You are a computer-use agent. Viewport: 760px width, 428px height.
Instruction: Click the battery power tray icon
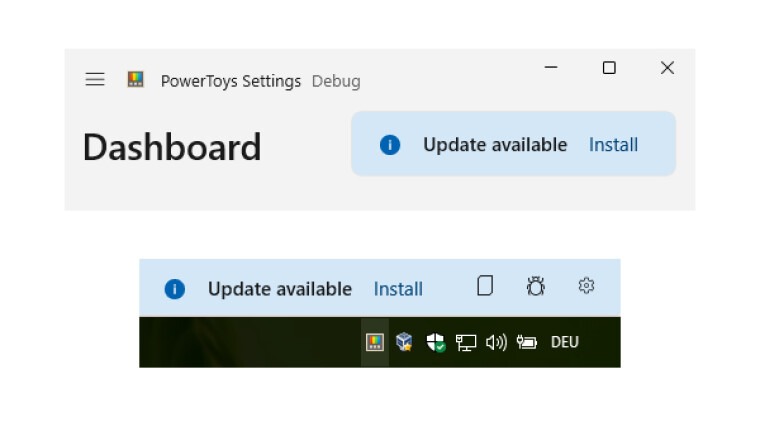526,342
